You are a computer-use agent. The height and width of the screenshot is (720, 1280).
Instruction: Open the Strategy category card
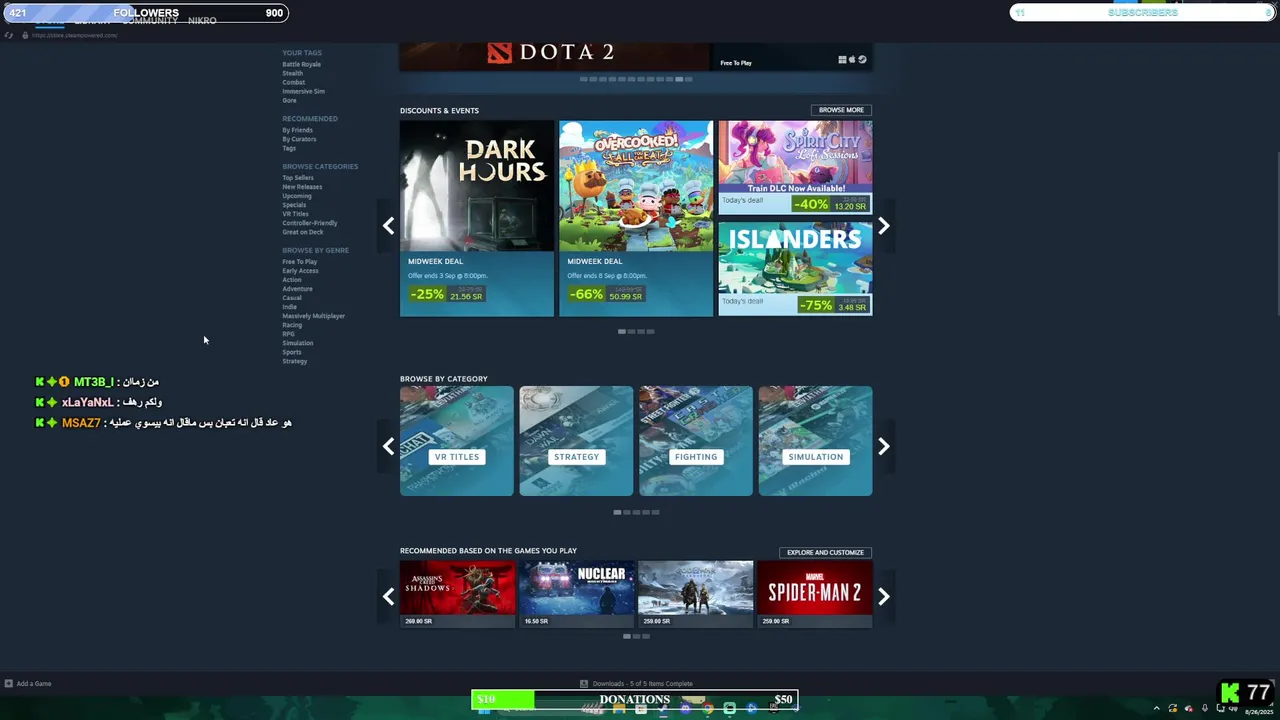pos(576,441)
